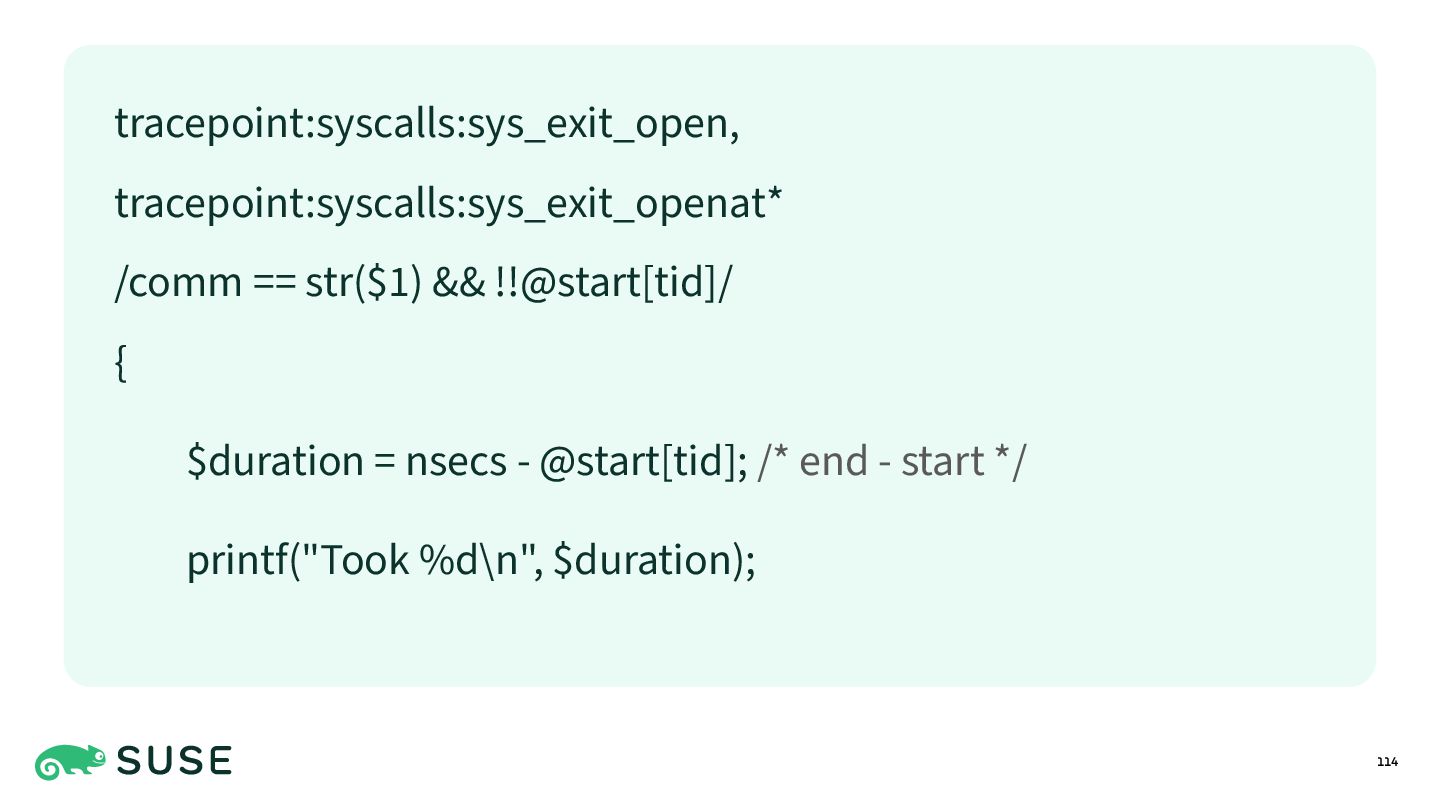Click the SUSE wordmark text
Image resolution: width=1440 pixels, height=810 pixels.
pyautogui.click(x=175, y=762)
